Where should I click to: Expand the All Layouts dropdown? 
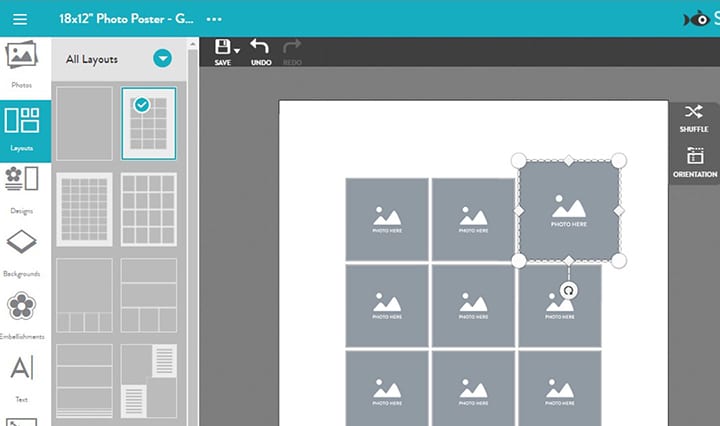tap(163, 58)
